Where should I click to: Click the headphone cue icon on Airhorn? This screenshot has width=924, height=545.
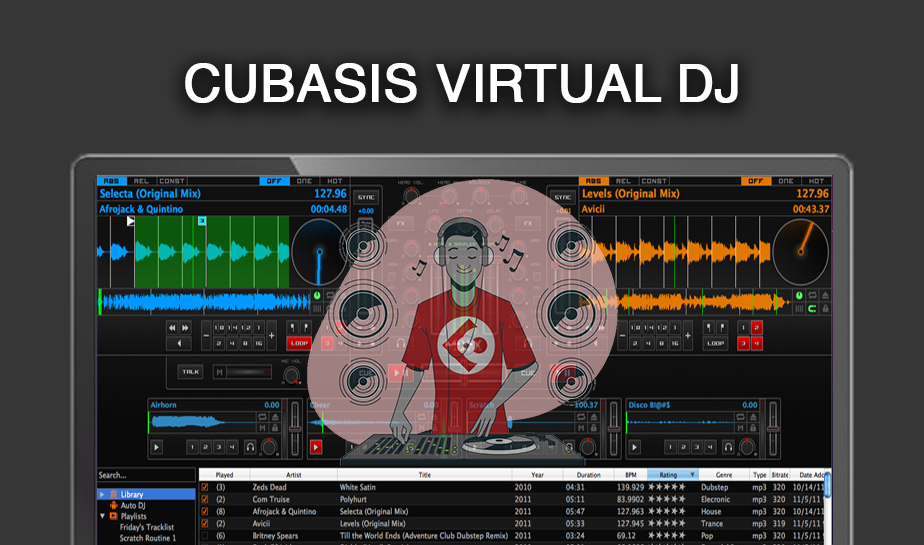pos(250,447)
